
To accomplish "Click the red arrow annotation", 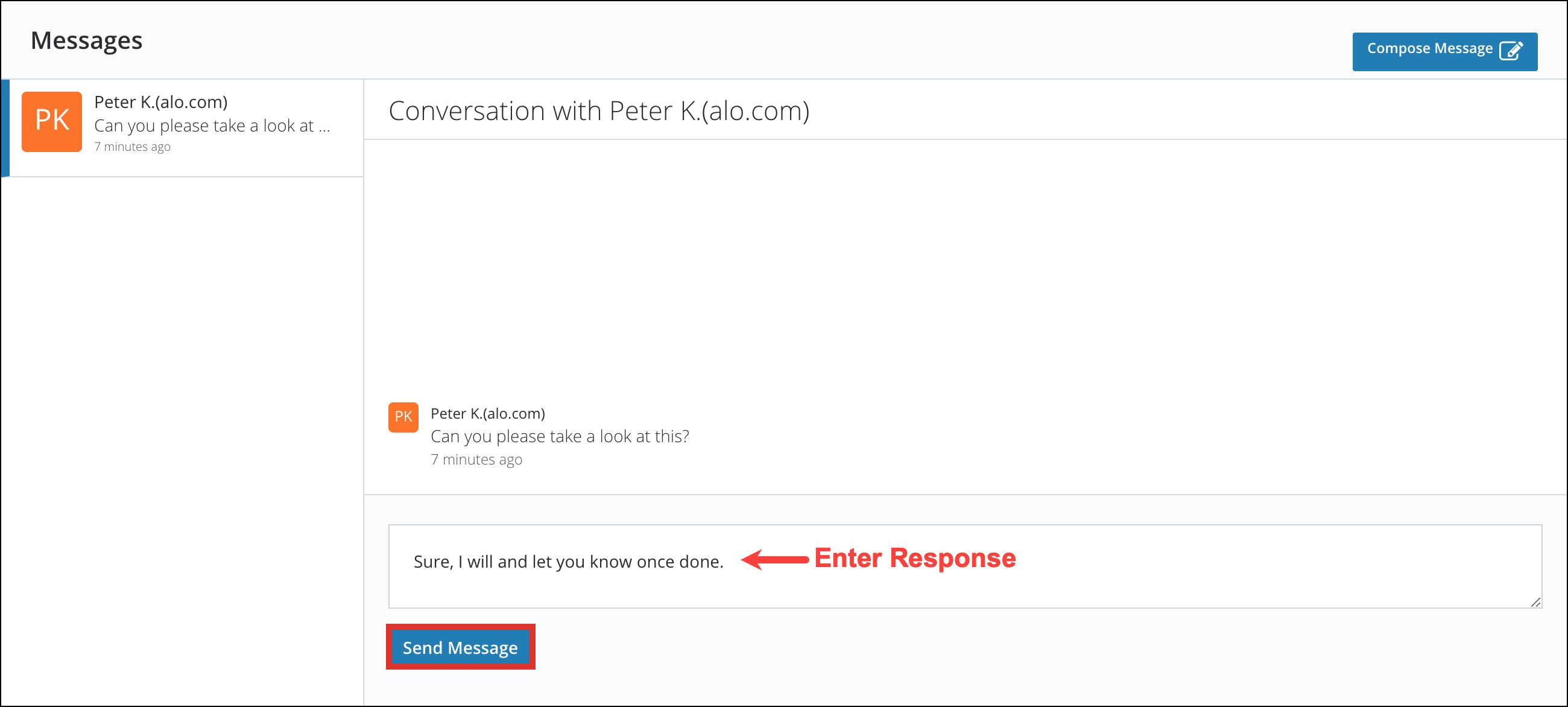I will 774,560.
